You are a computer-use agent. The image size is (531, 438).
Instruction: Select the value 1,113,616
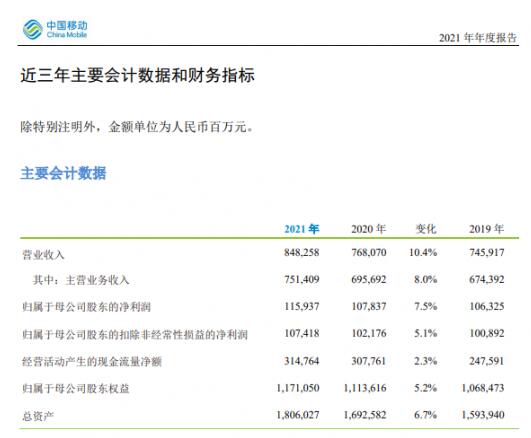tap(365, 388)
